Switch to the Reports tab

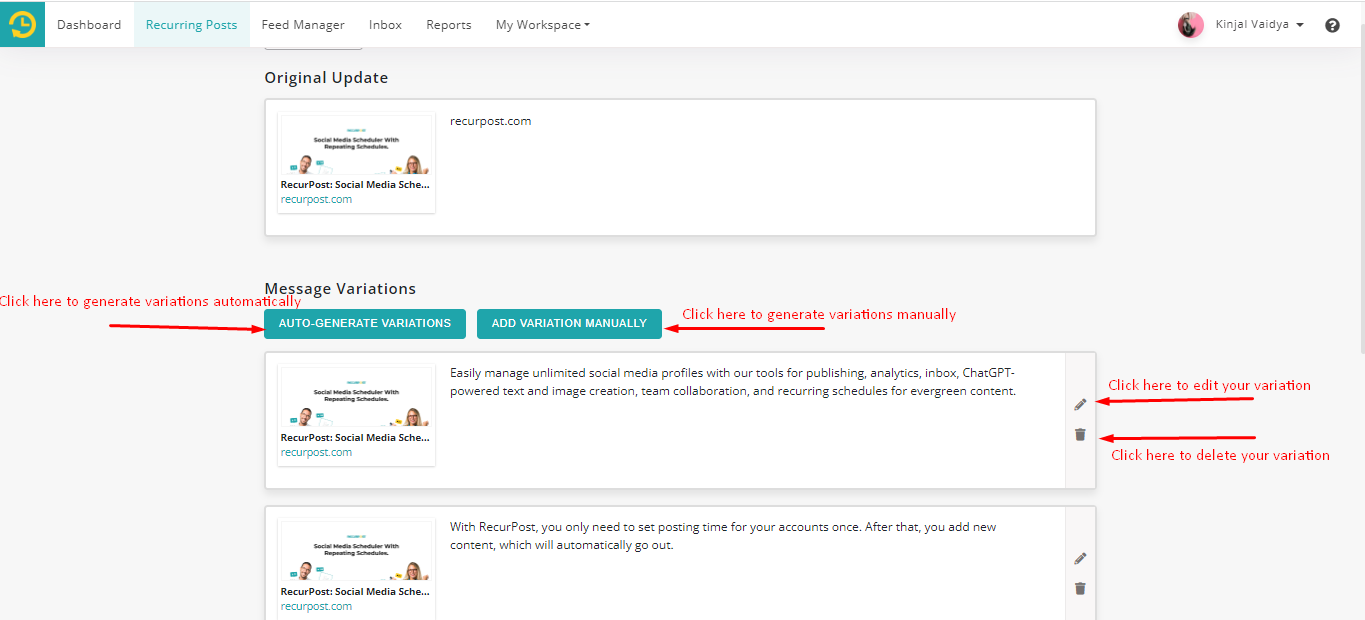click(449, 25)
